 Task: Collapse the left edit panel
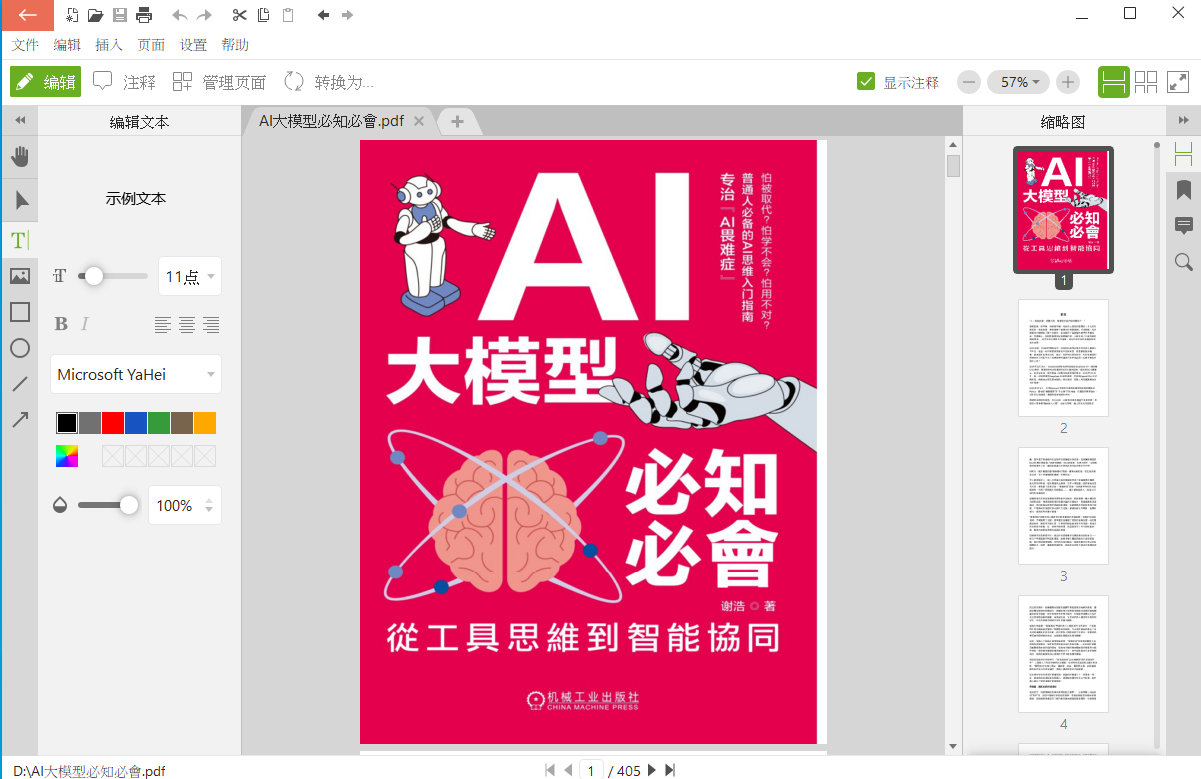click(x=19, y=120)
